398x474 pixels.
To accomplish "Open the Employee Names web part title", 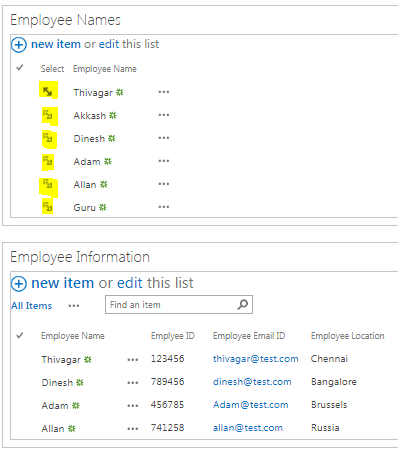I will 65,20.
